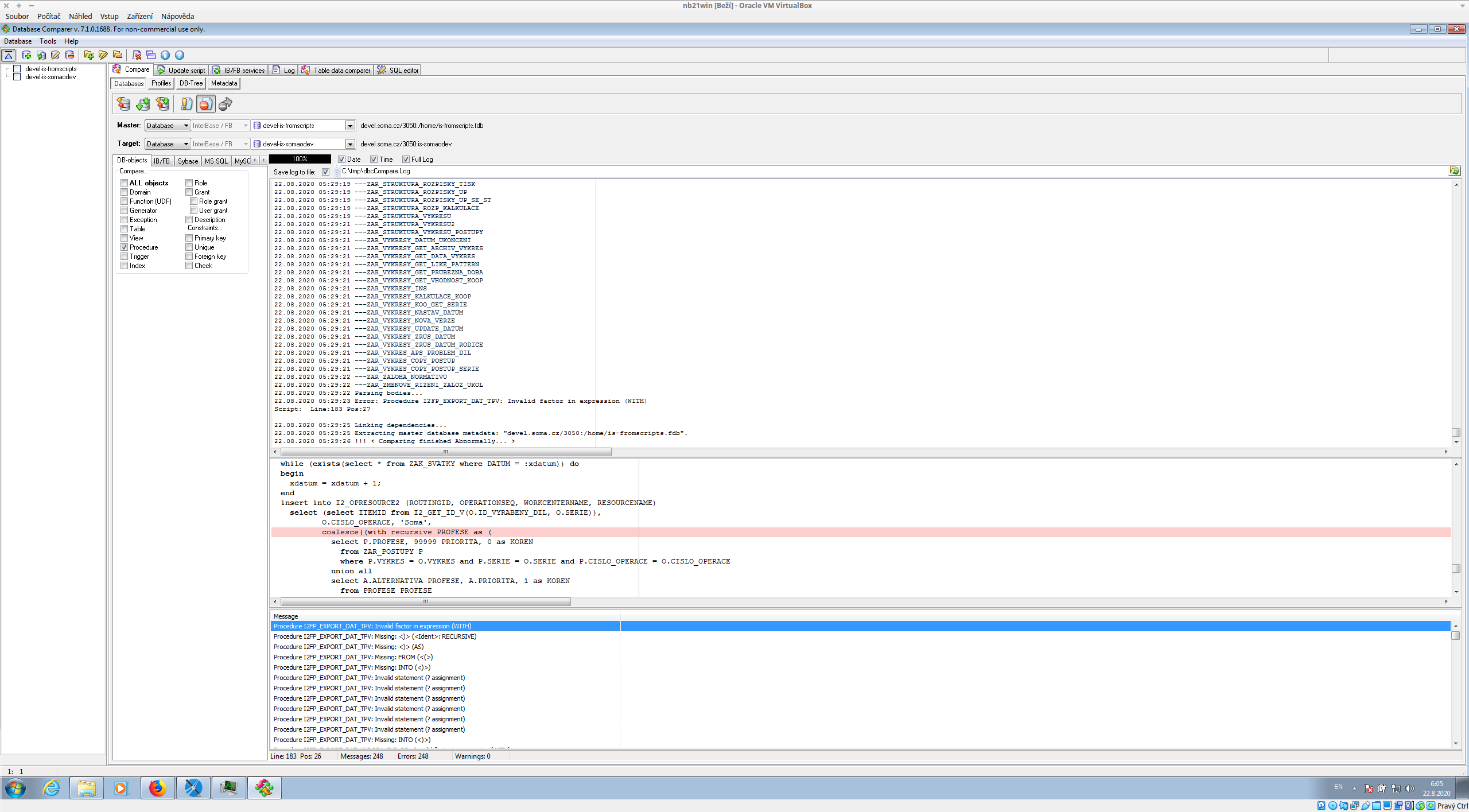Open the Target devel-is-somaodev dropdown arrow

349,144
